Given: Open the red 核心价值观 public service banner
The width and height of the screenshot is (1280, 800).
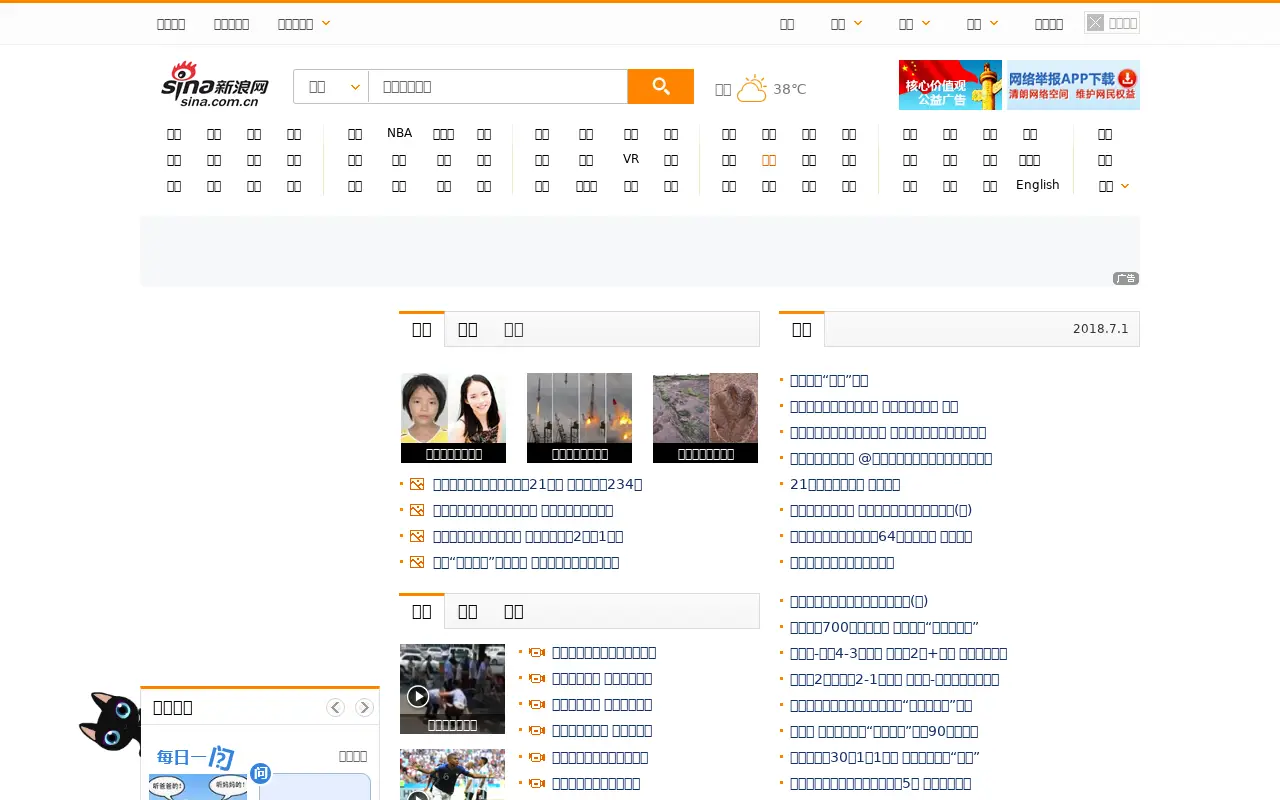Looking at the screenshot, I should pos(950,85).
